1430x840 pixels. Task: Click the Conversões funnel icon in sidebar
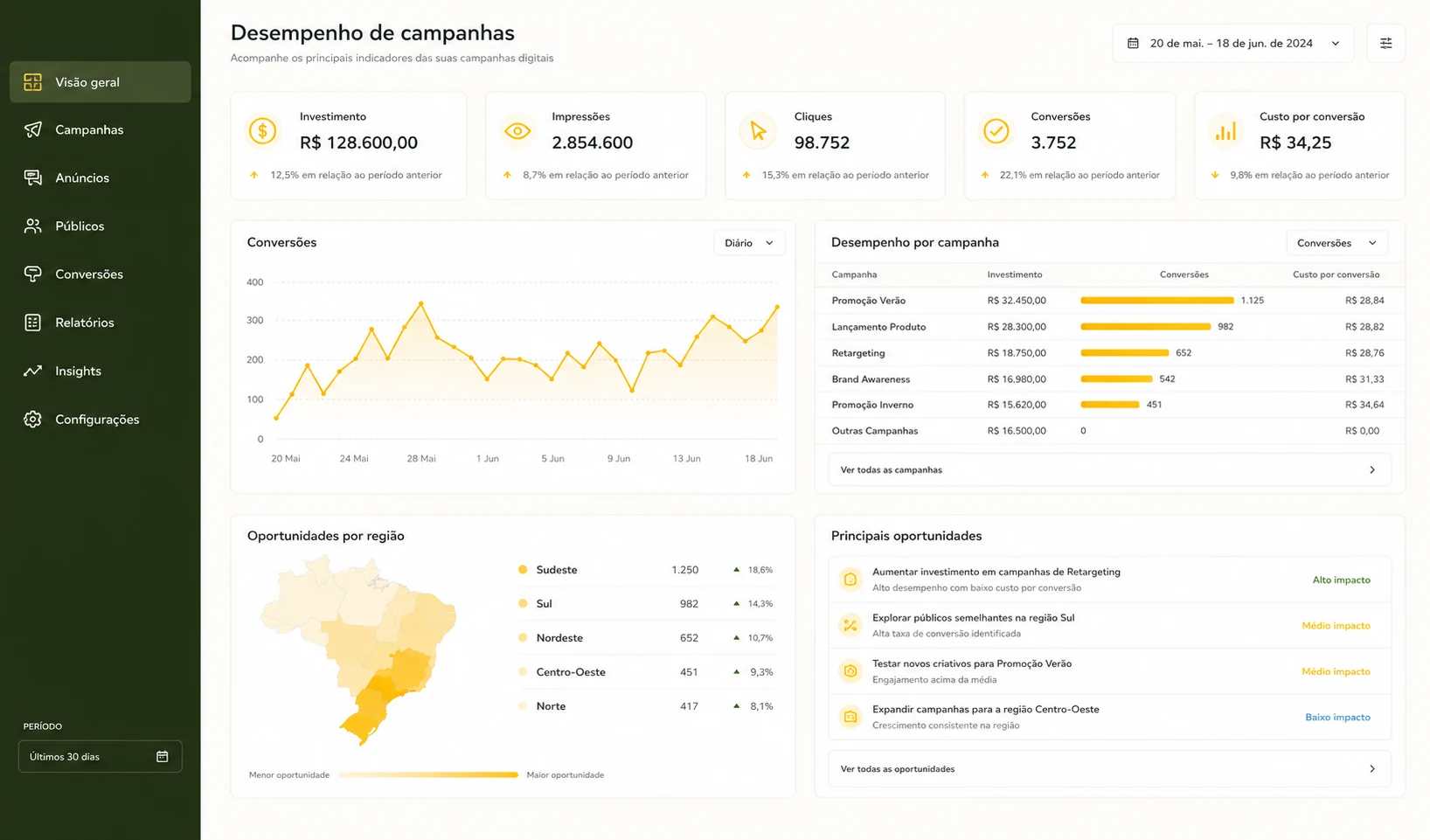[x=32, y=274]
